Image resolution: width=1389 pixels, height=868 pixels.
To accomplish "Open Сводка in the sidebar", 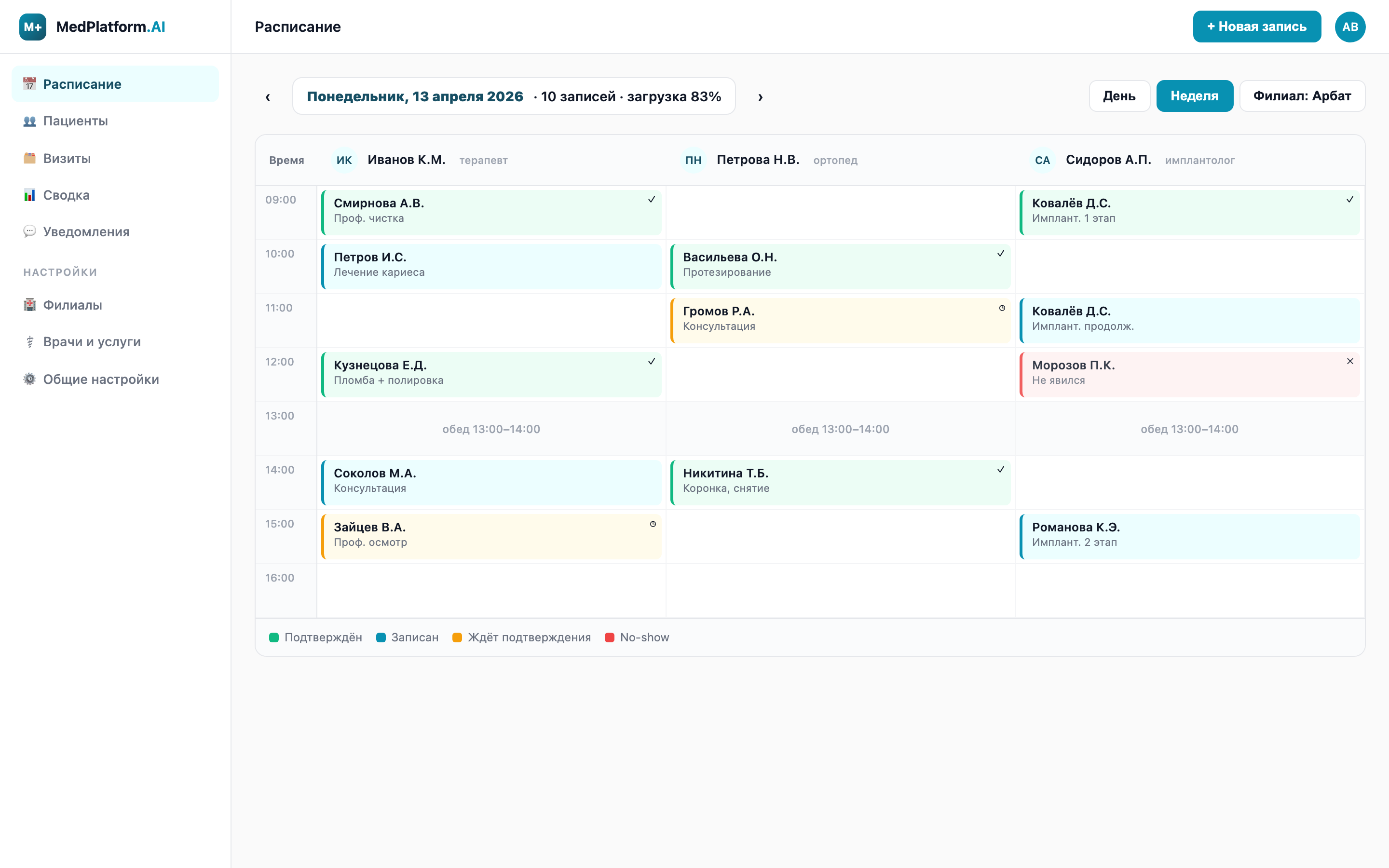I will tap(115, 195).
